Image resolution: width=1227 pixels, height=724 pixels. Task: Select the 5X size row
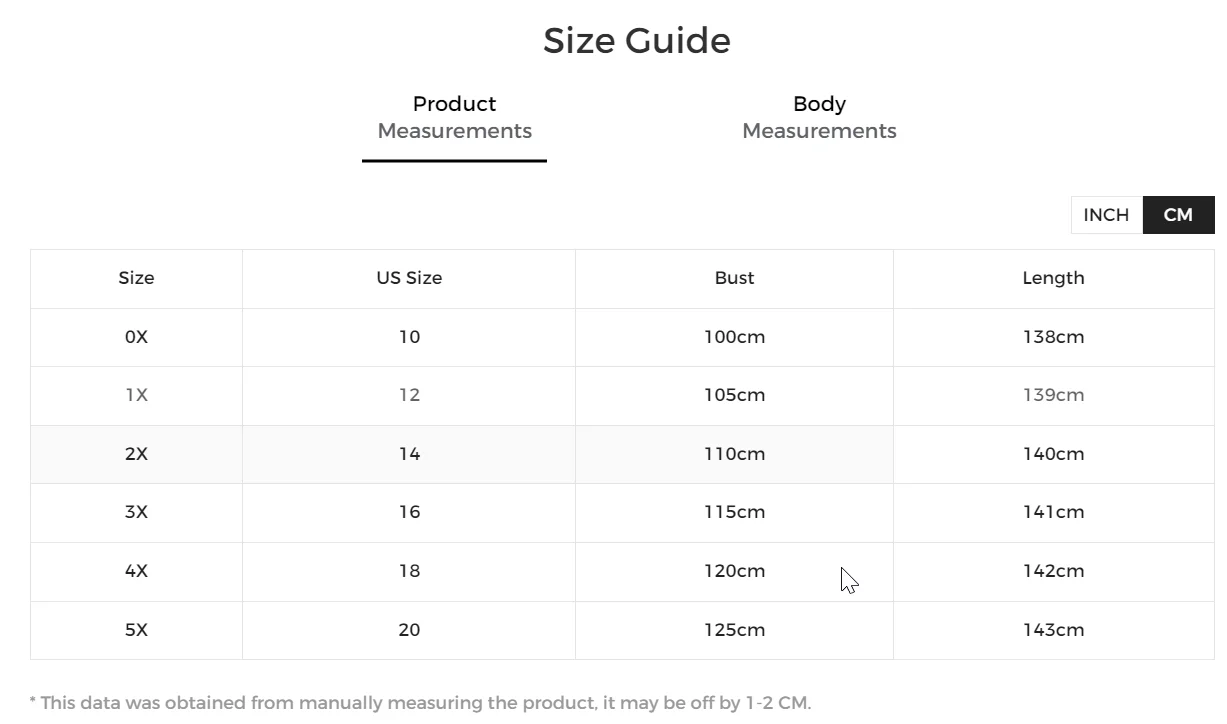coord(136,630)
